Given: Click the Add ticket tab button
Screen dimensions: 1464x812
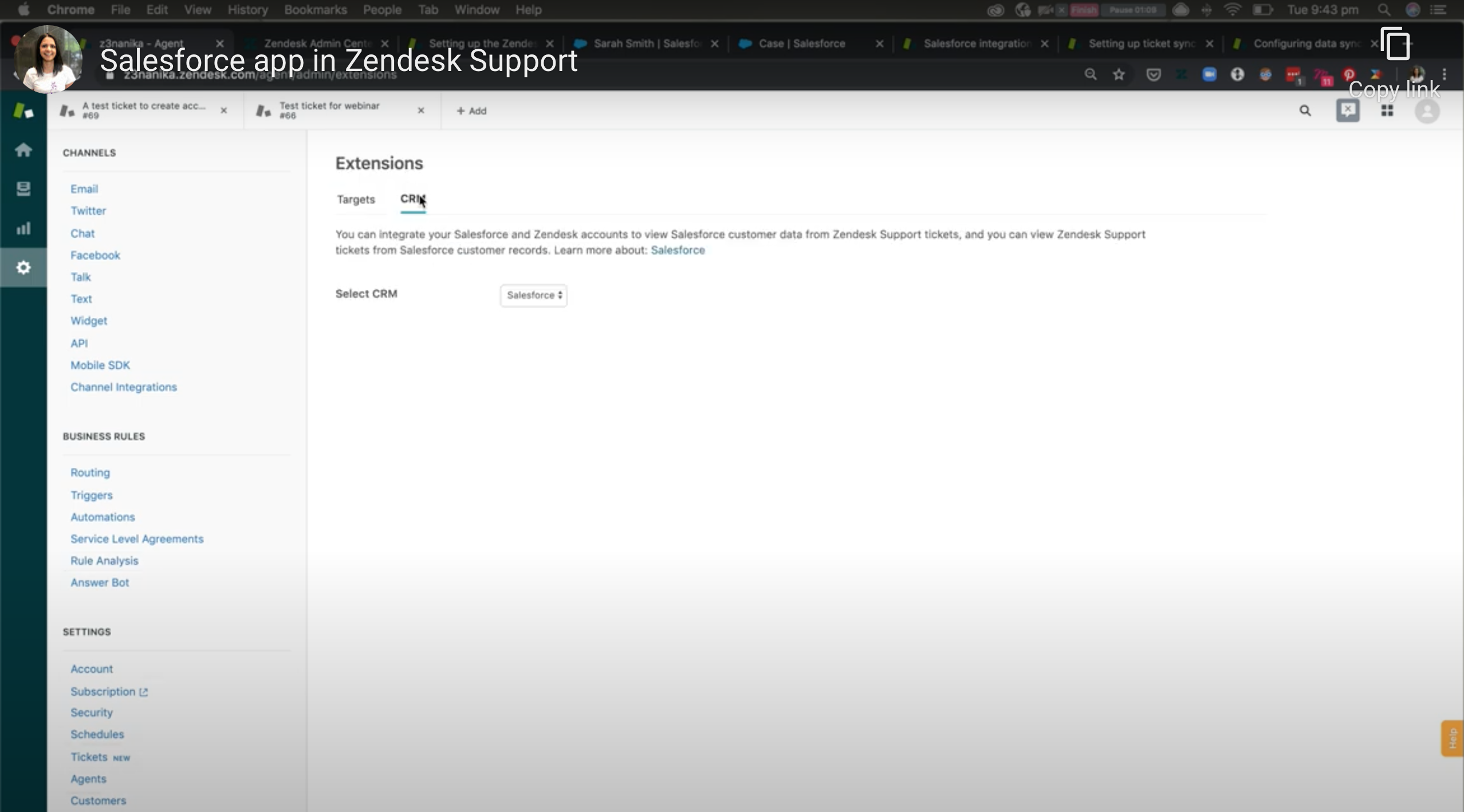Looking at the screenshot, I should click(x=471, y=111).
